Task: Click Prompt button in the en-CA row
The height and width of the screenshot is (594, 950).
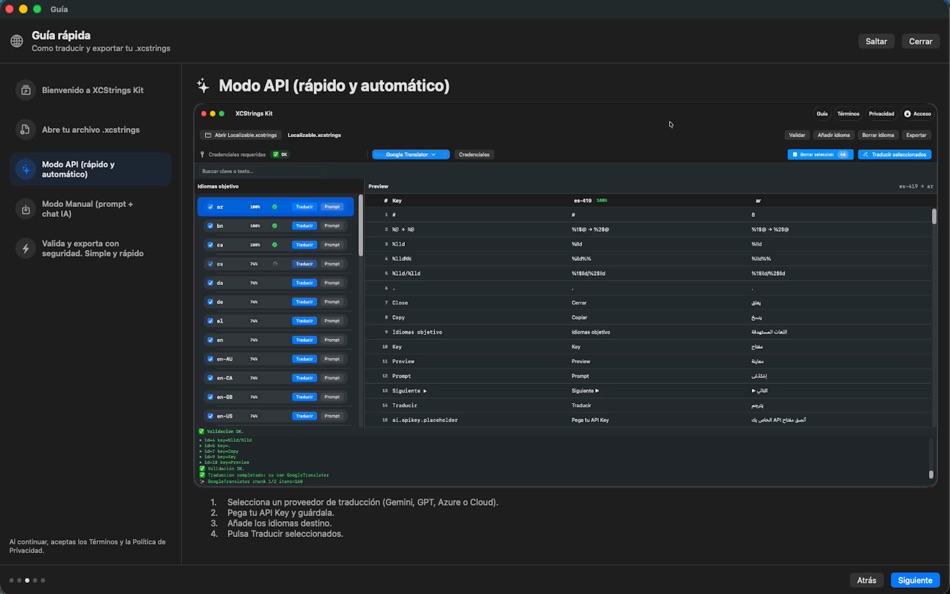Action: pyautogui.click(x=332, y=378)
